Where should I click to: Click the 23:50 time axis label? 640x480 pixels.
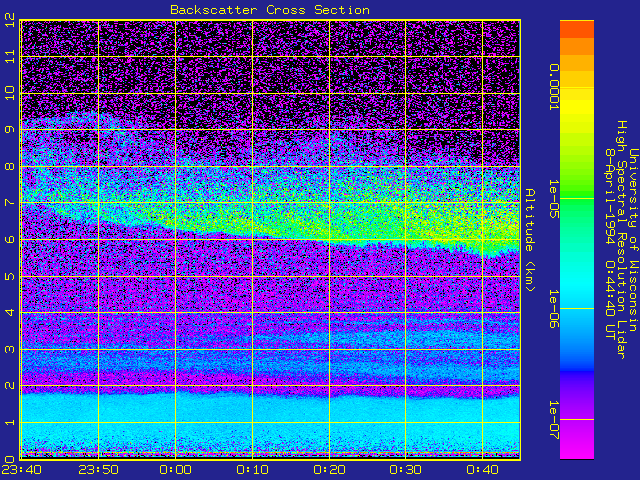[98, 470]
